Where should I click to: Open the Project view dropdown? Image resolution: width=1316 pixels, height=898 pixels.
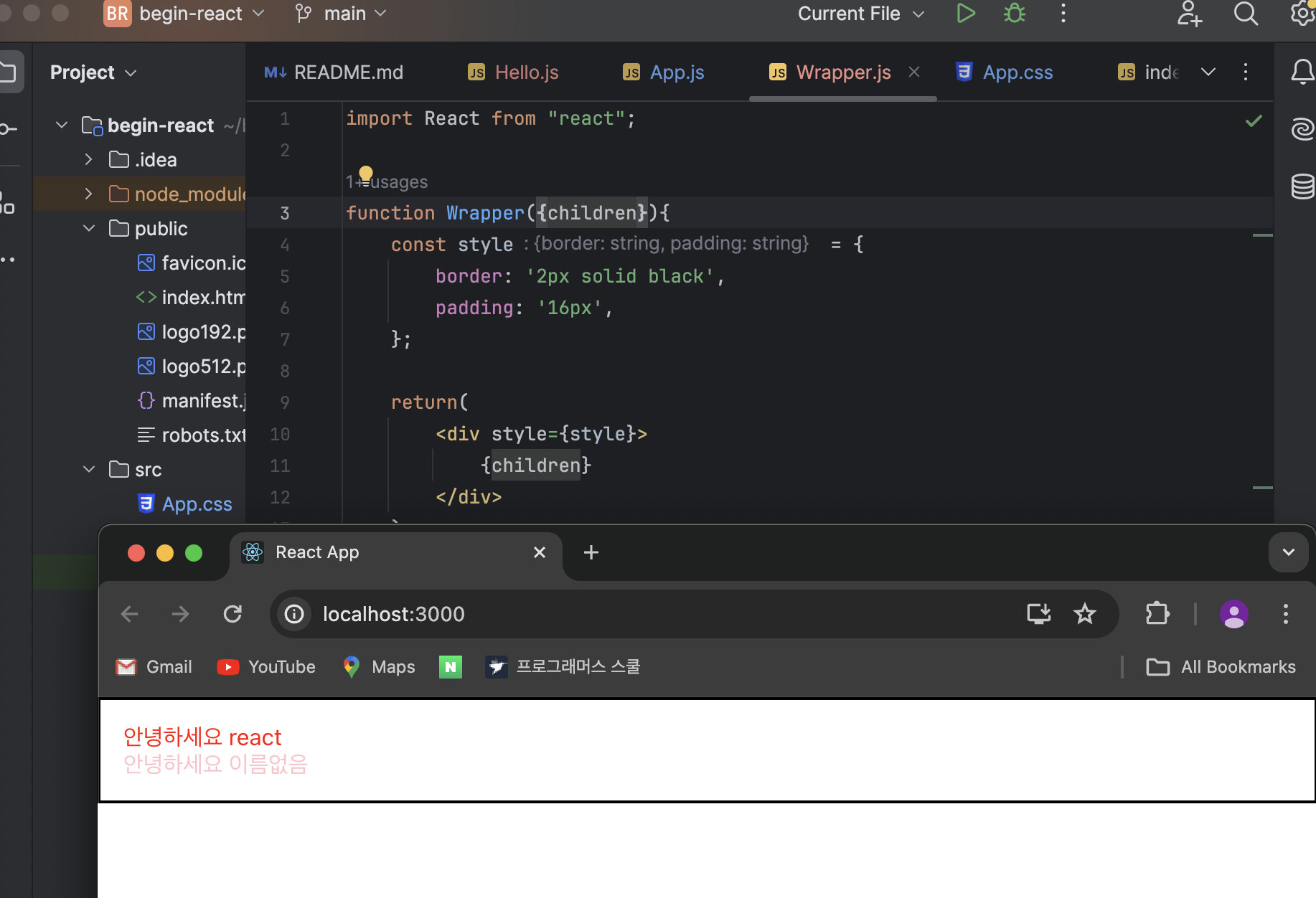(93, 72)
